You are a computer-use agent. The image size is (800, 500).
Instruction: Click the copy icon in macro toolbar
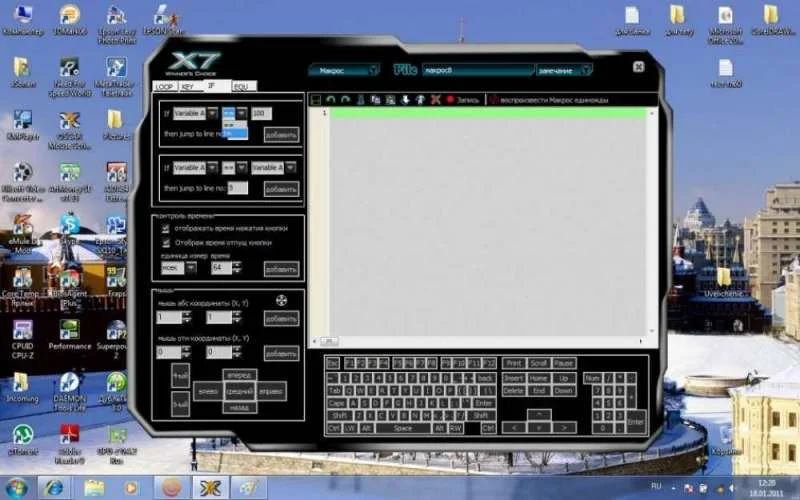tap(376, 99)
